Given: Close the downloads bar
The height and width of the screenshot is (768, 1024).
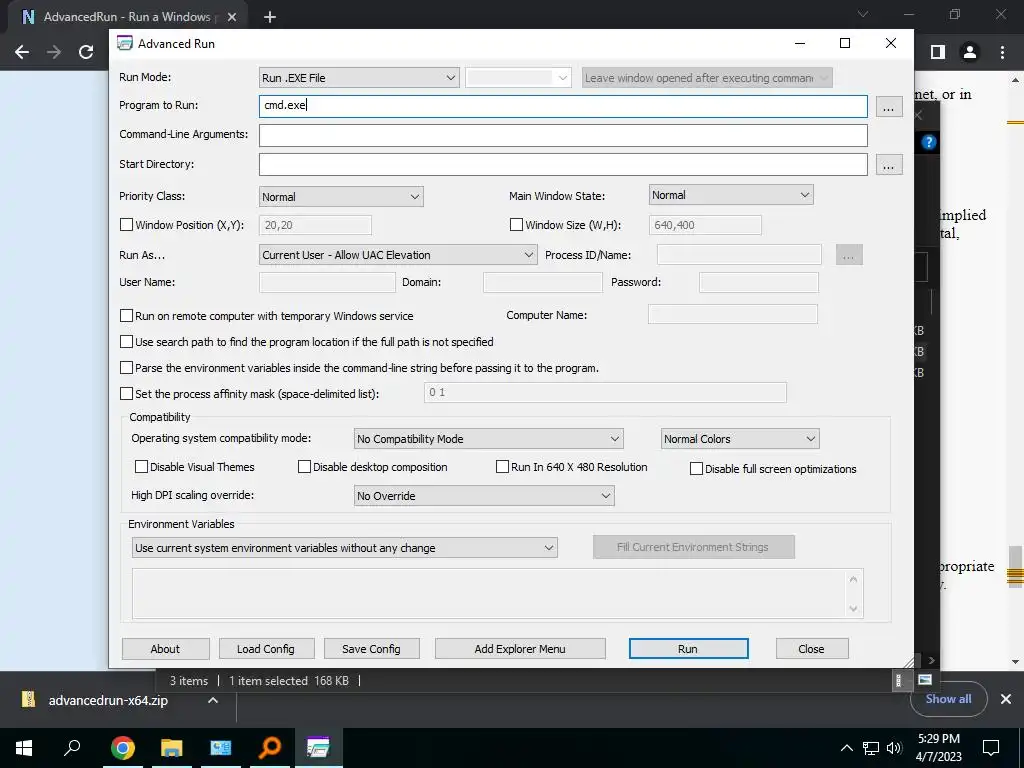Looking at the screenshot, I should (x=1006, y=699).
